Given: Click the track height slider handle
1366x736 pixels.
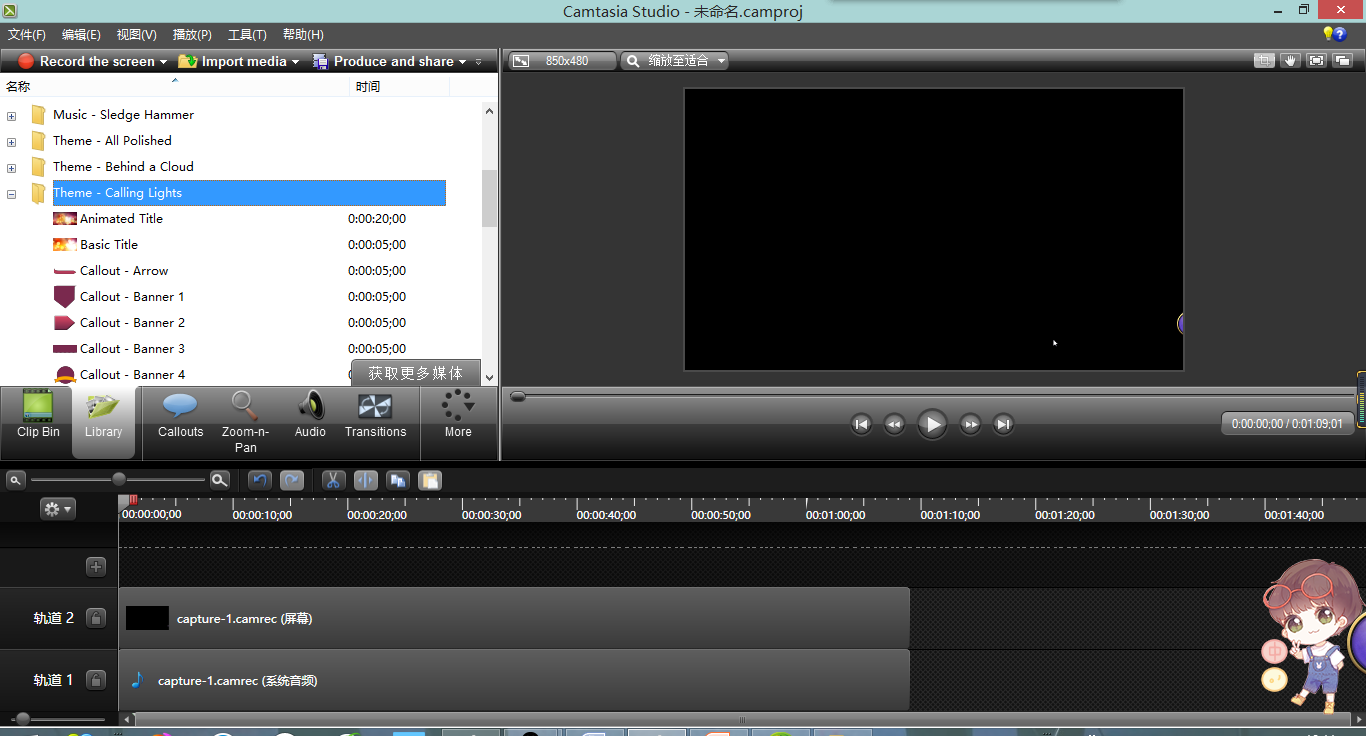Looking at the screenshot, I should [x=22, y=718].
